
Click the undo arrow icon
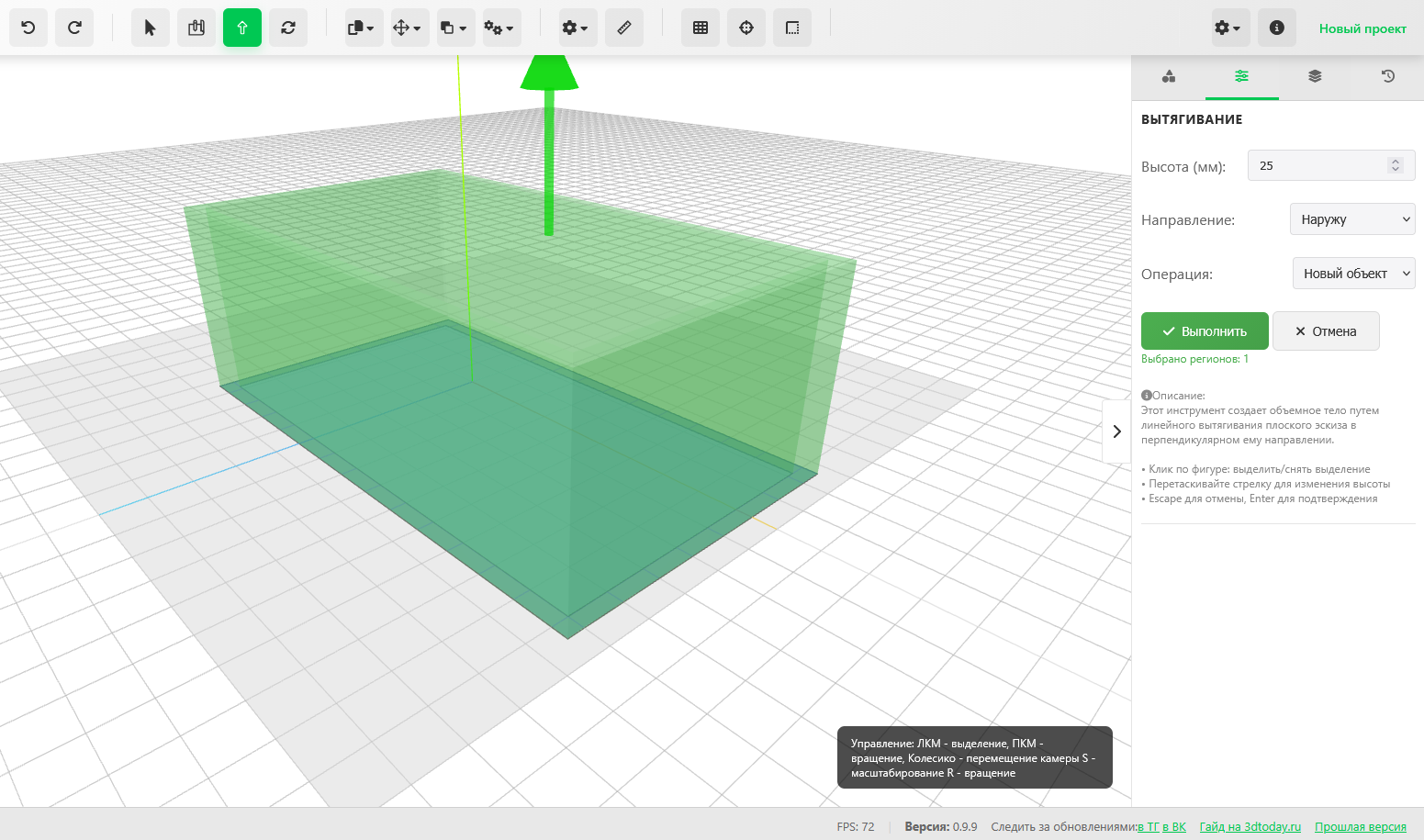28,28
